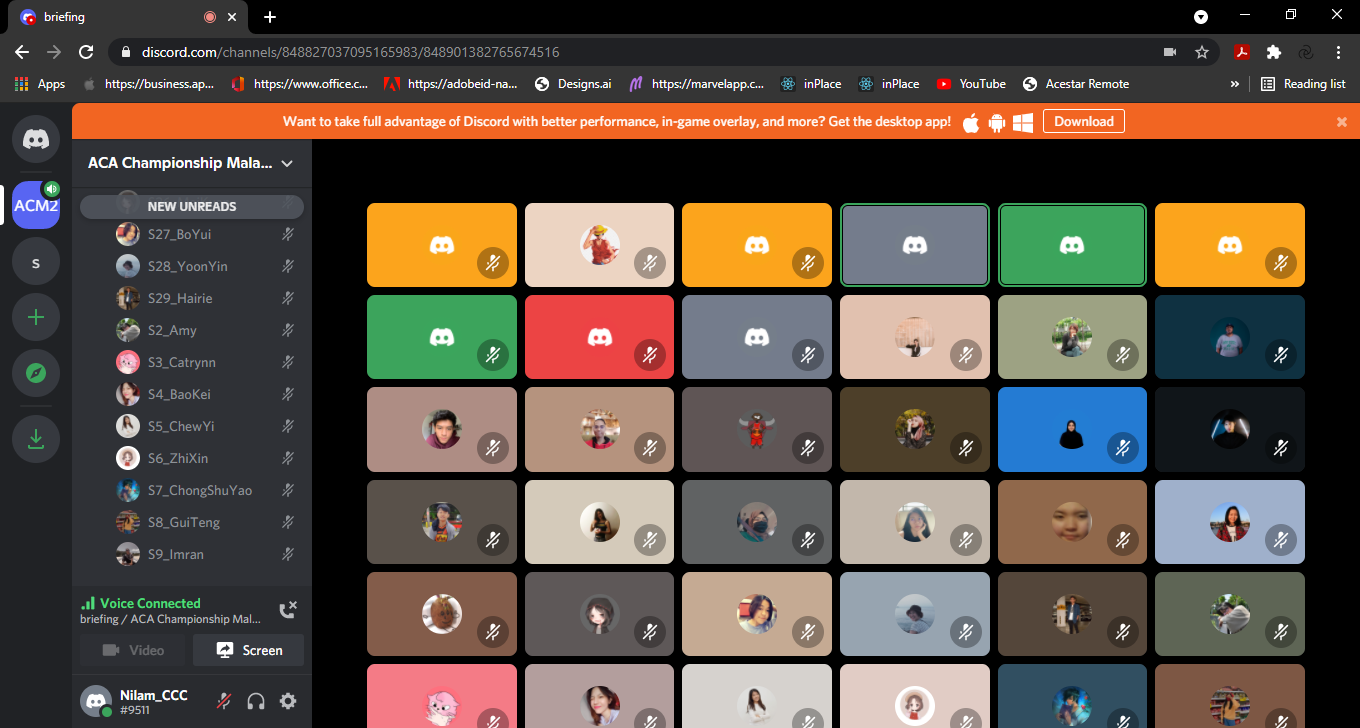Click the Add a Server plus icon

pyautogui.click(x=36, y=317)
